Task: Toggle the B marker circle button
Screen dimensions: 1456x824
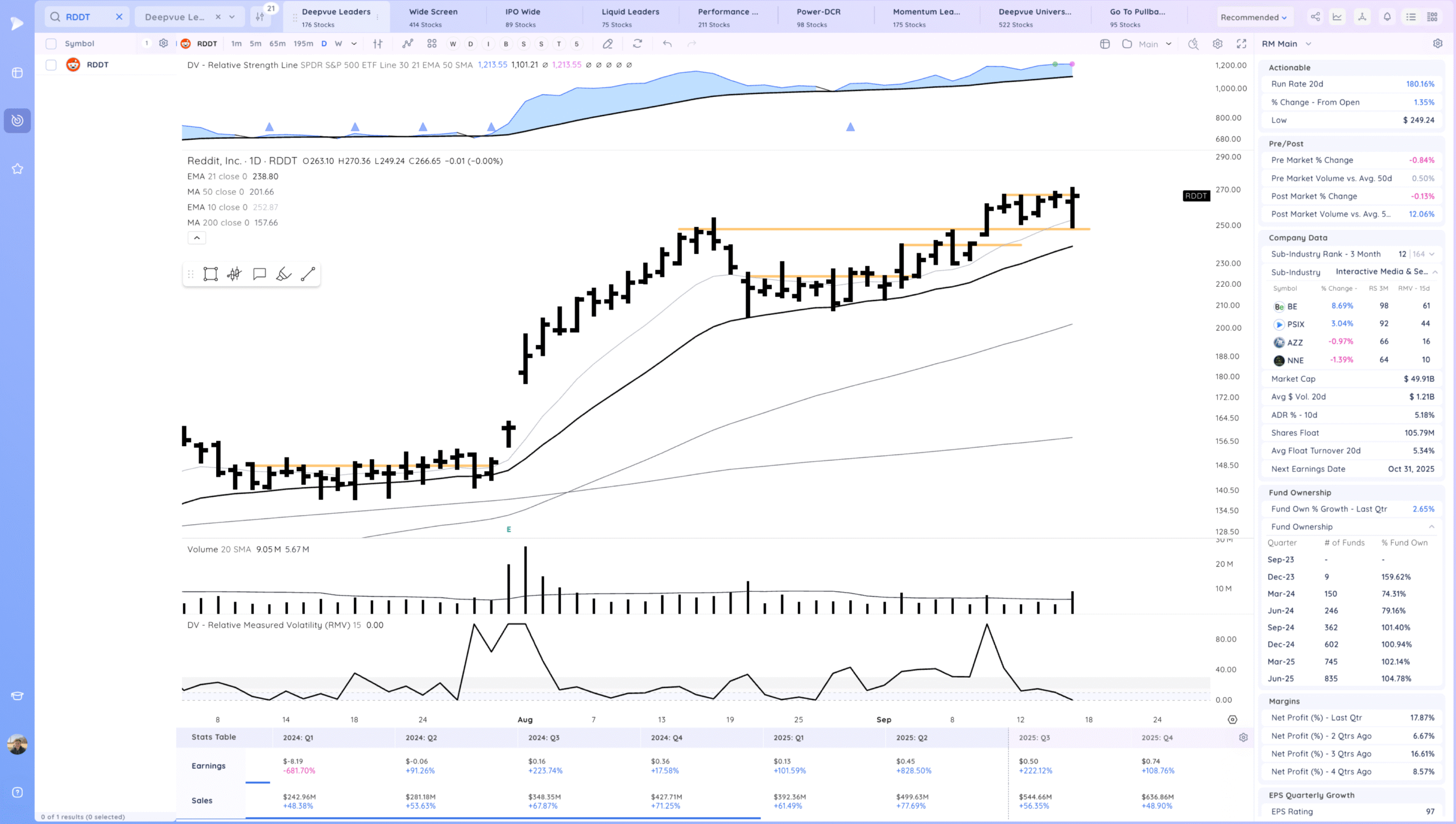Action: 506,44
